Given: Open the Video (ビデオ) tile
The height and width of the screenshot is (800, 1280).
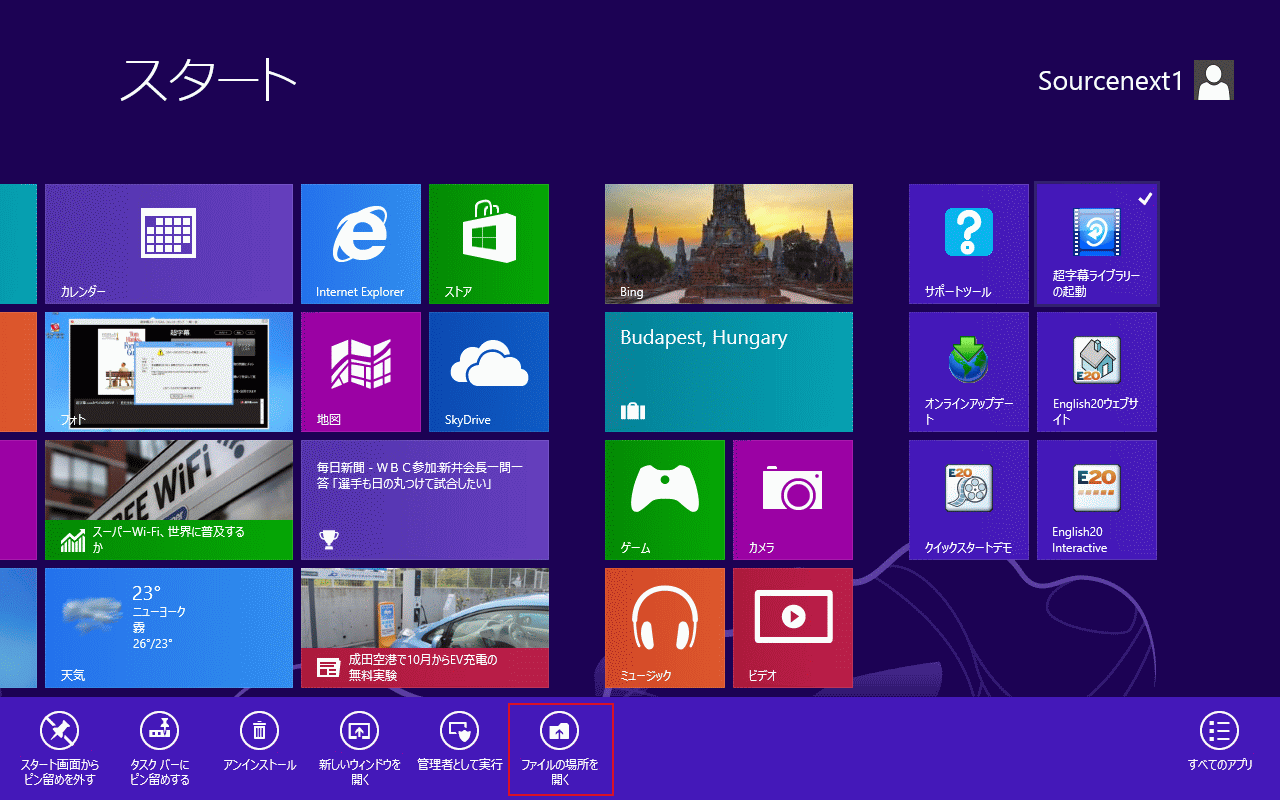Looking at the screenshot, I should click(x=793, y=628).
